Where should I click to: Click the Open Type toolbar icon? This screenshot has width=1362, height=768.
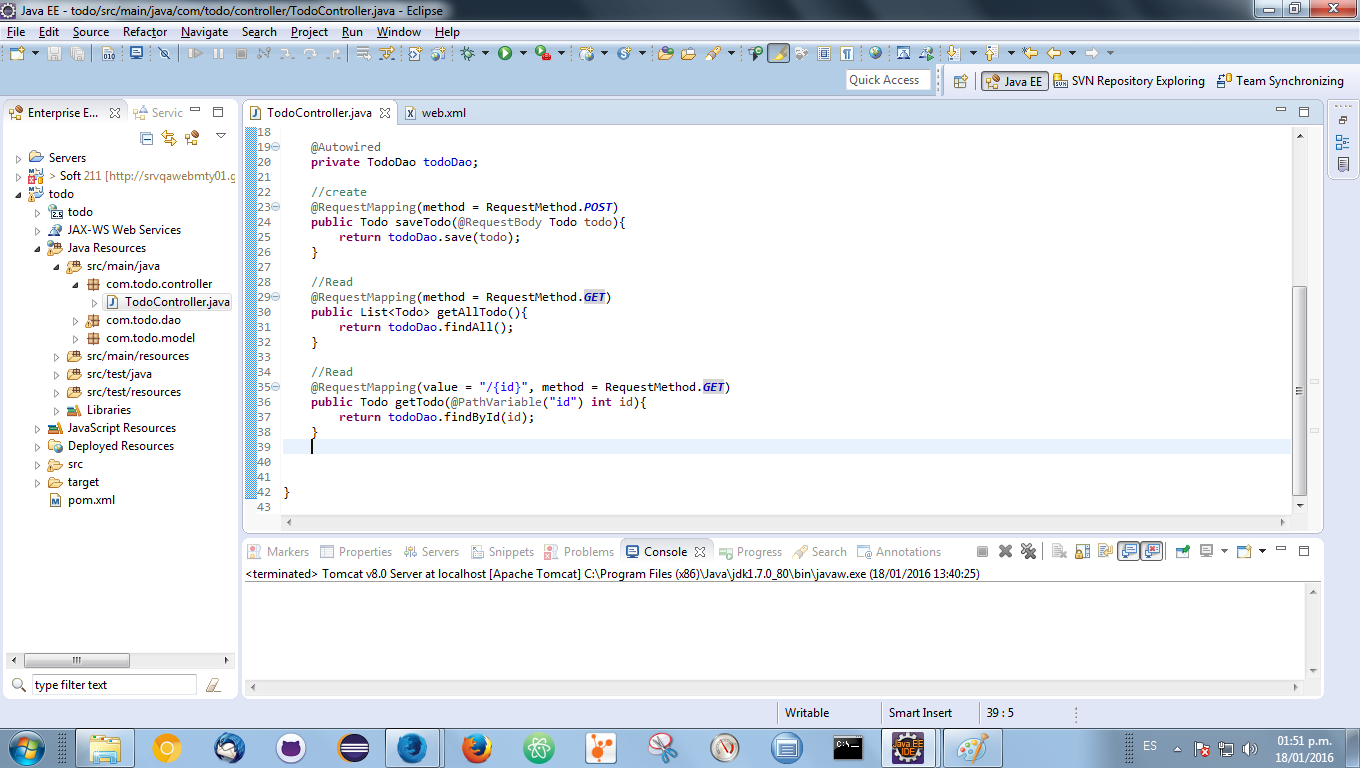coord(665,53)
